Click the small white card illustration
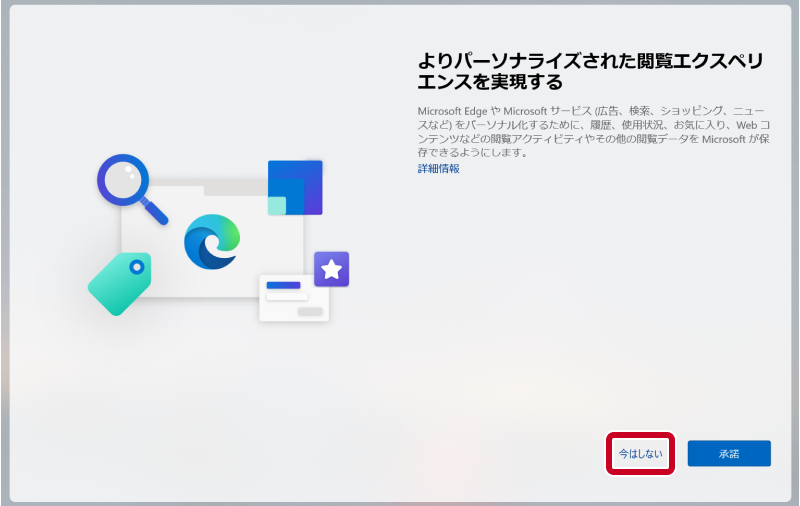The height and width of the screenshot is (506, 800). (294, 298)
